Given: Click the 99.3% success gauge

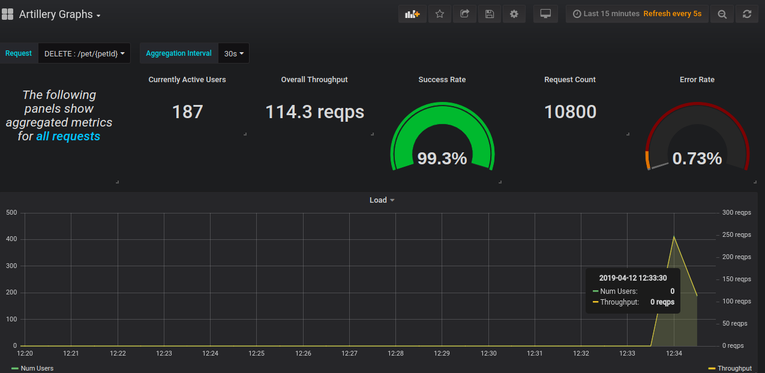Looking at the screenshot, I should pos(442,137).
